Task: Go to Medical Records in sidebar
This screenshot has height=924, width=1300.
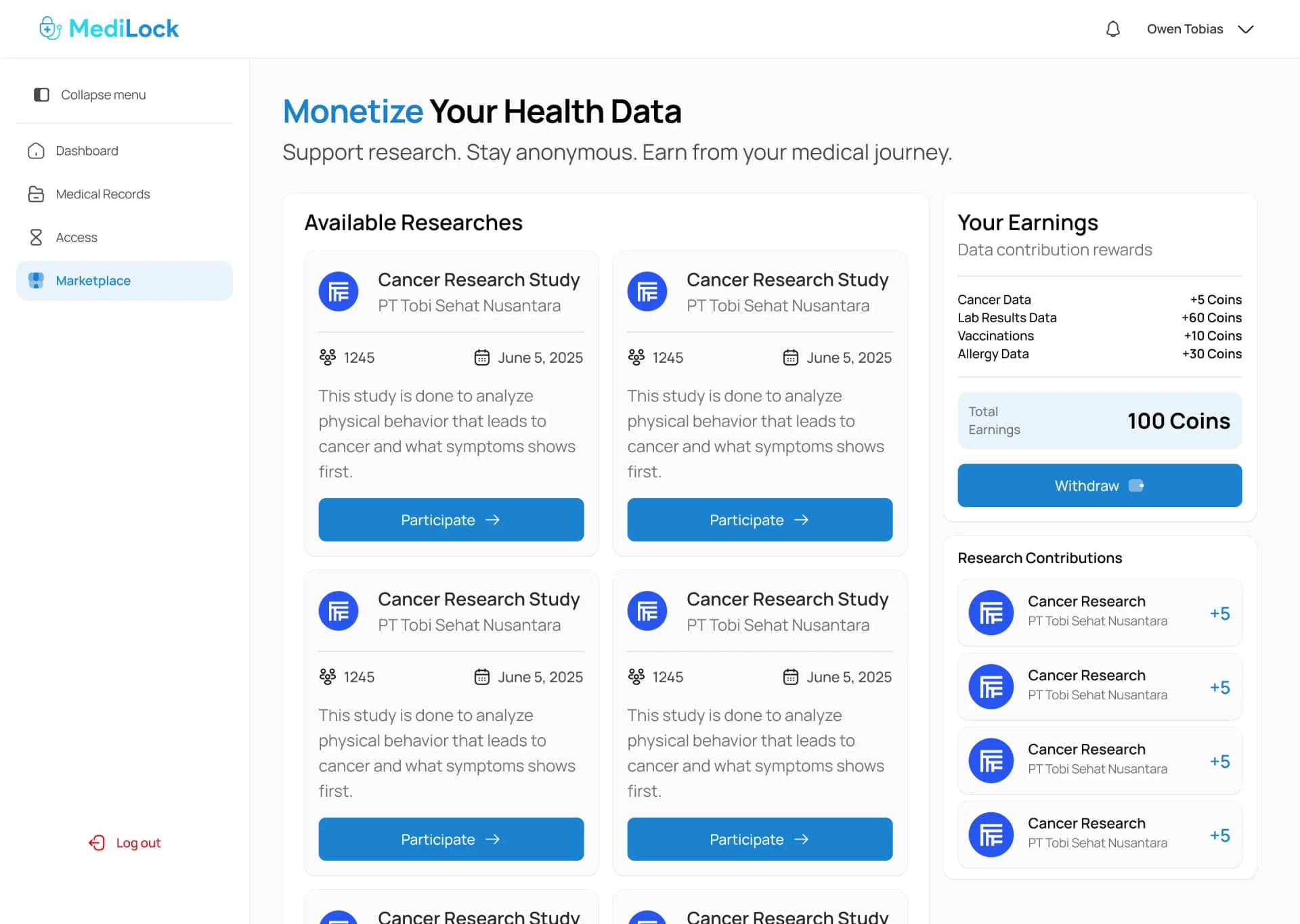Action: [103, 194]
